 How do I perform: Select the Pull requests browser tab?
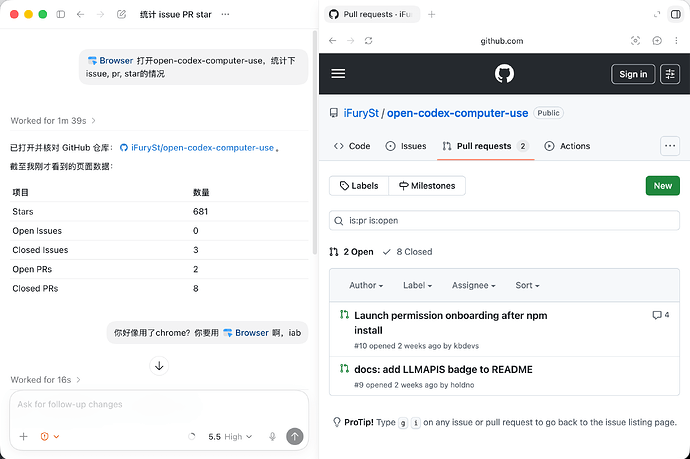(x=372, y=15)
